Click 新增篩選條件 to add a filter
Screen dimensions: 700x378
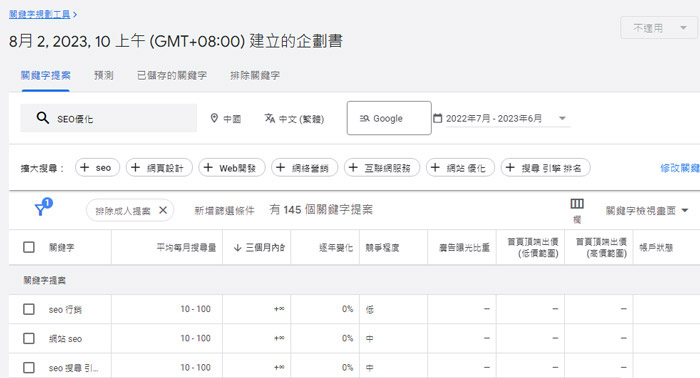tap(225, 210)
